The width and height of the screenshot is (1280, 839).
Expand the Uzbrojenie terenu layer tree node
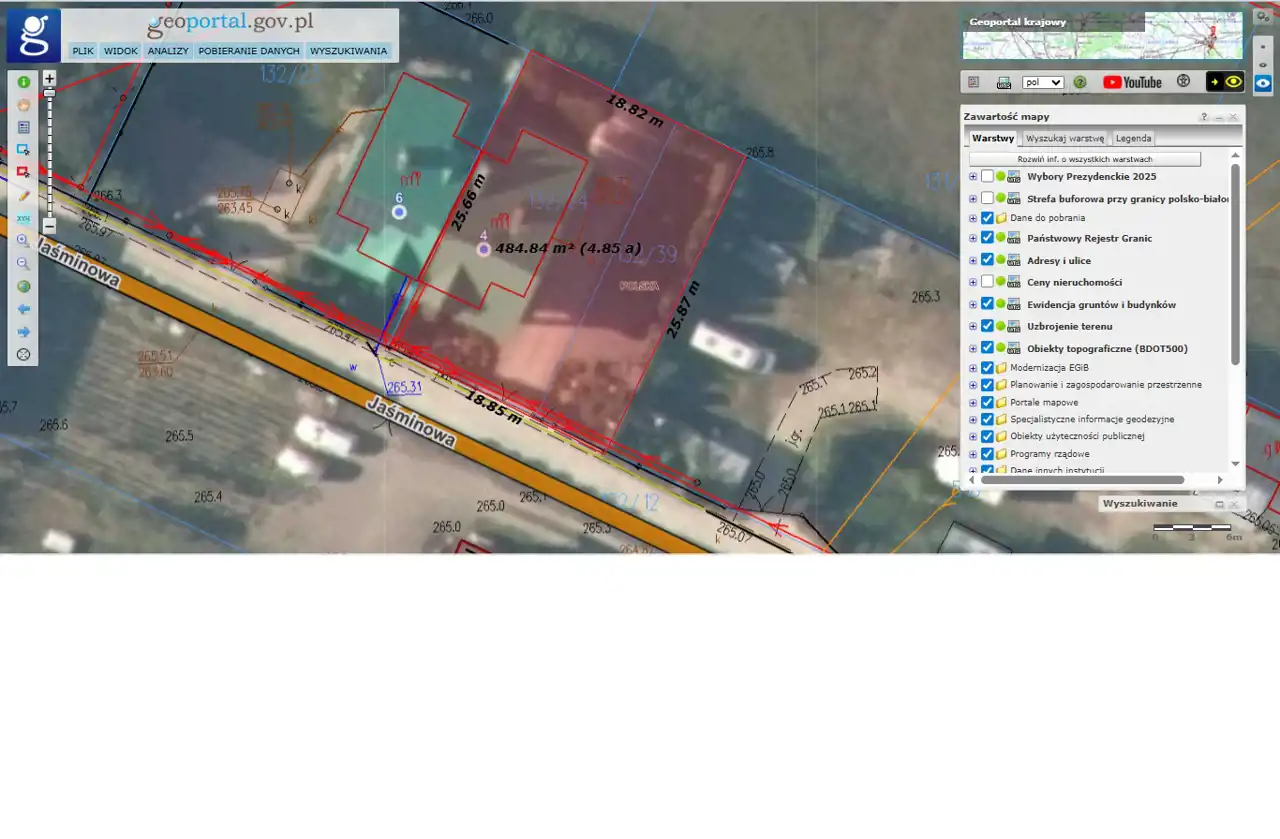(x=973, y=326)
